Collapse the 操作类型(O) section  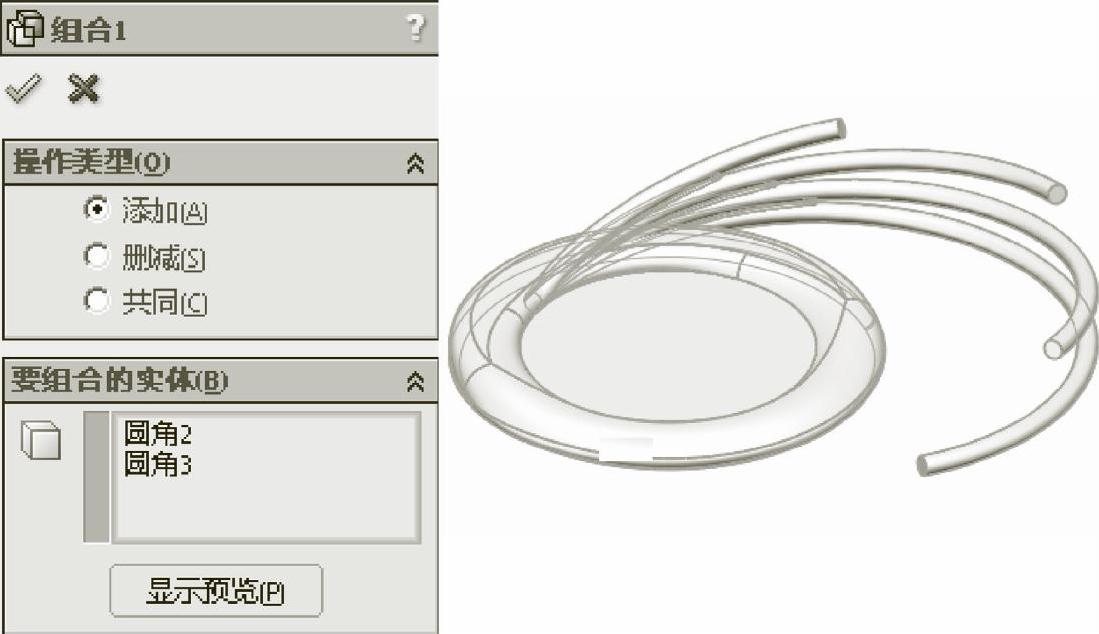[416, 163]
